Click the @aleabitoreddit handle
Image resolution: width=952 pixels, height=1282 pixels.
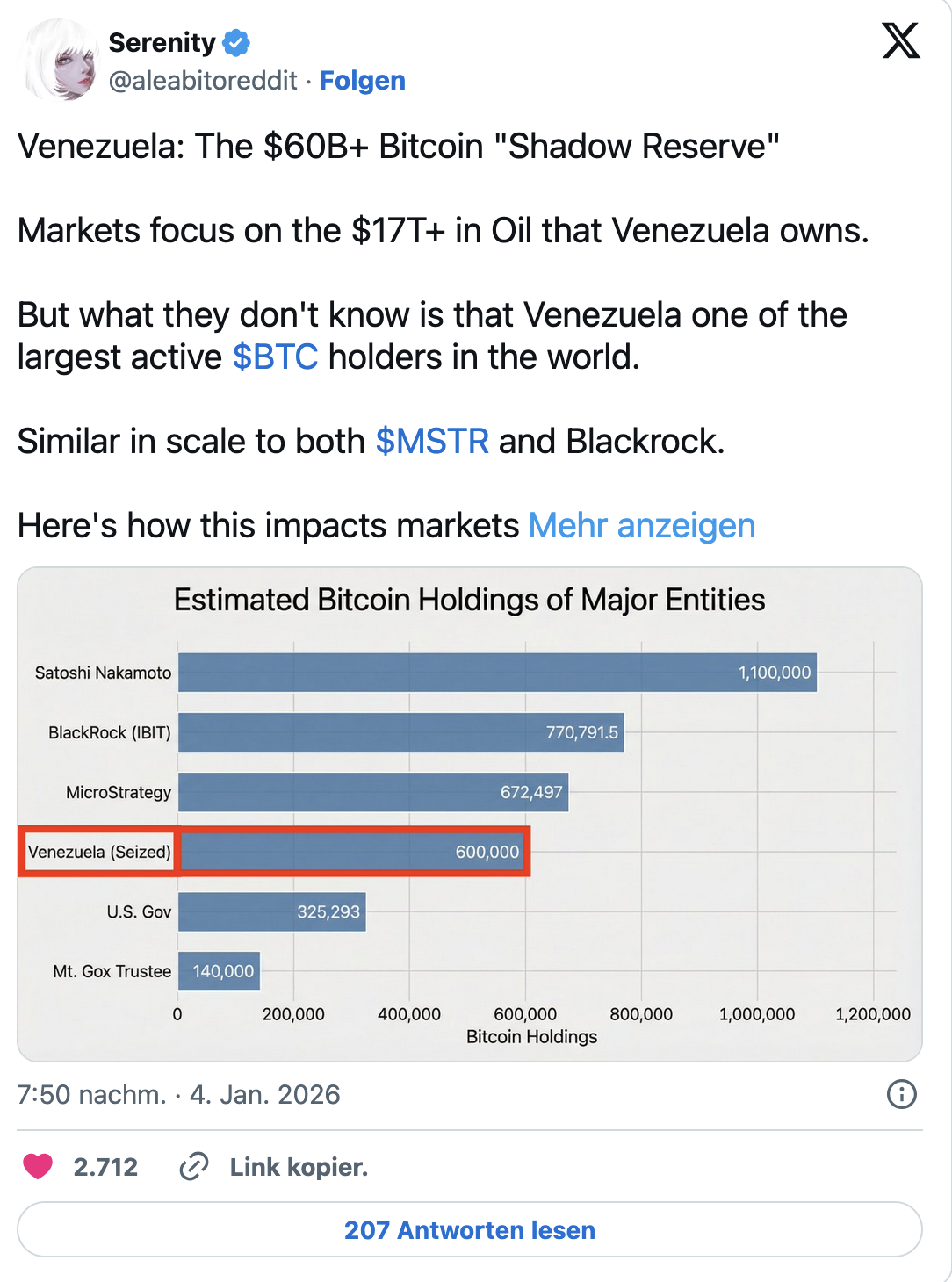(201, 81)
